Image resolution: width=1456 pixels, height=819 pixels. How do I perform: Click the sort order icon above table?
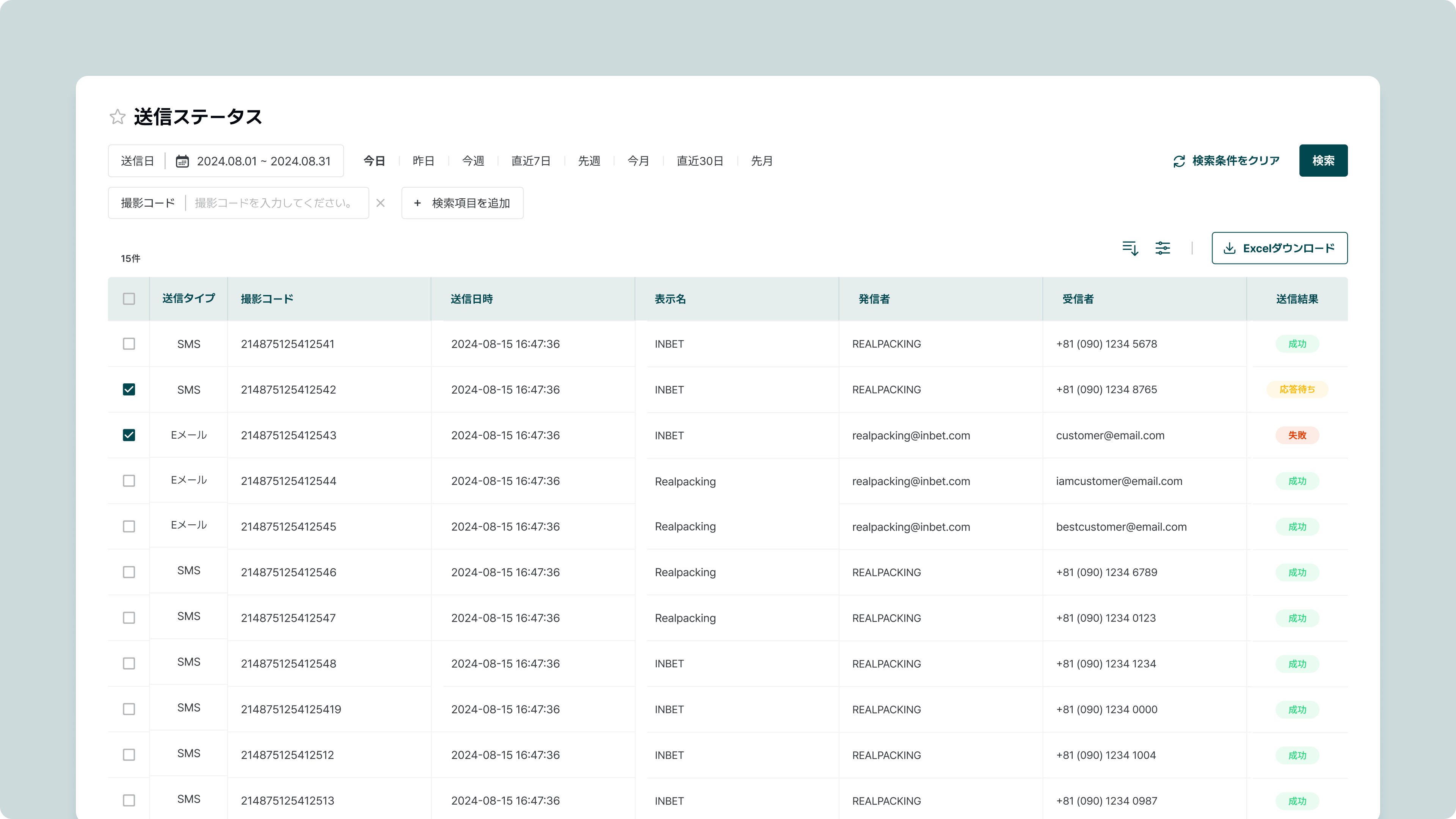[x=1130, y=248]
